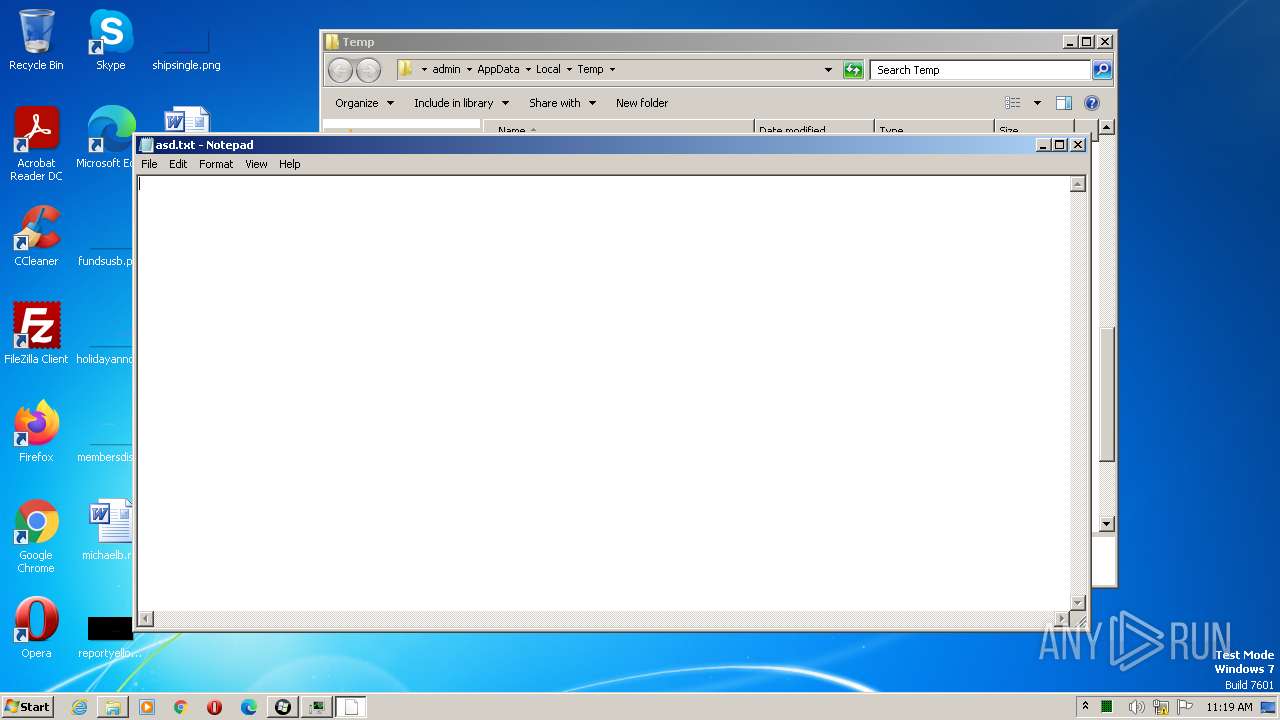The height and width of the screenshot is (720, 1280).
Task: Open the Notepad Help menu
Action: [x=289, y=164]
